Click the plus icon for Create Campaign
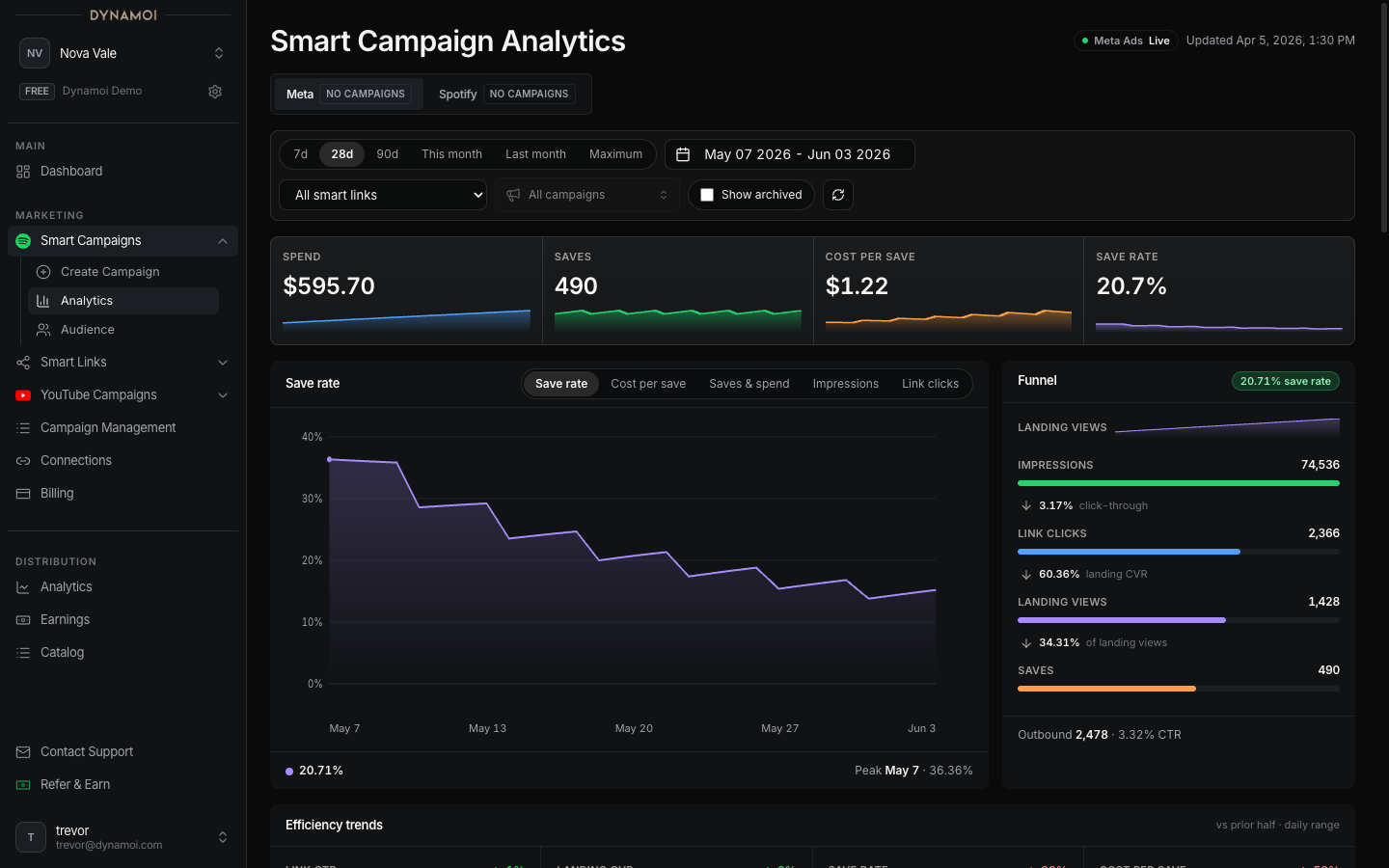 [x=43, y=272]
